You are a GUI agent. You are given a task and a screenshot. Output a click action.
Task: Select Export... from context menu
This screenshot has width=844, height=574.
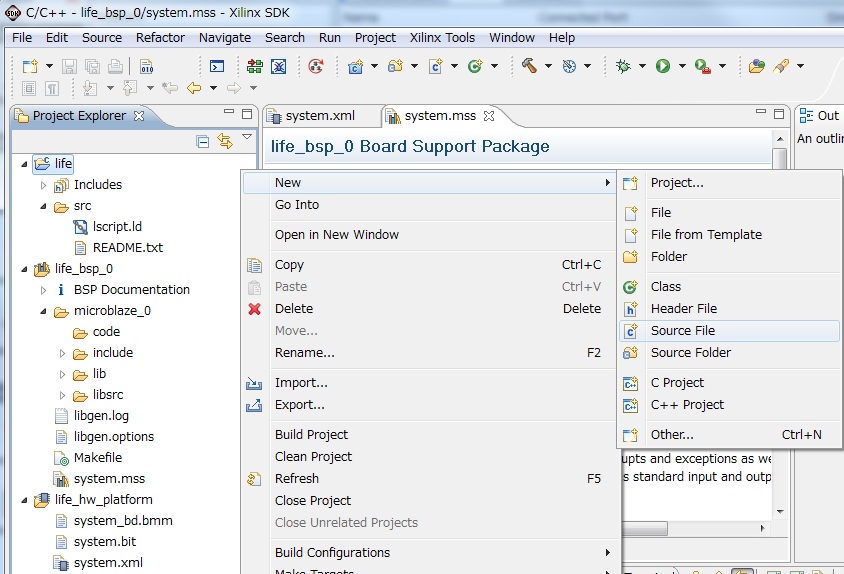pos(430,405)
